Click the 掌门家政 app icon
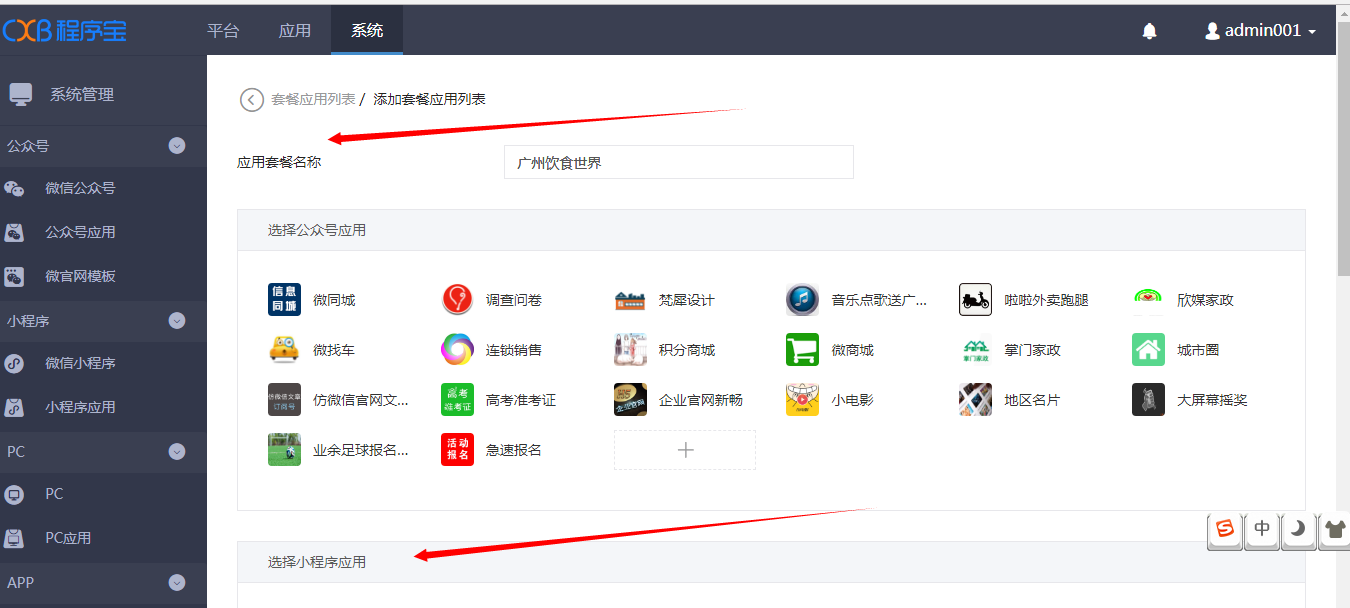This screenshot has width=1350, height=608. coord(975,350)
